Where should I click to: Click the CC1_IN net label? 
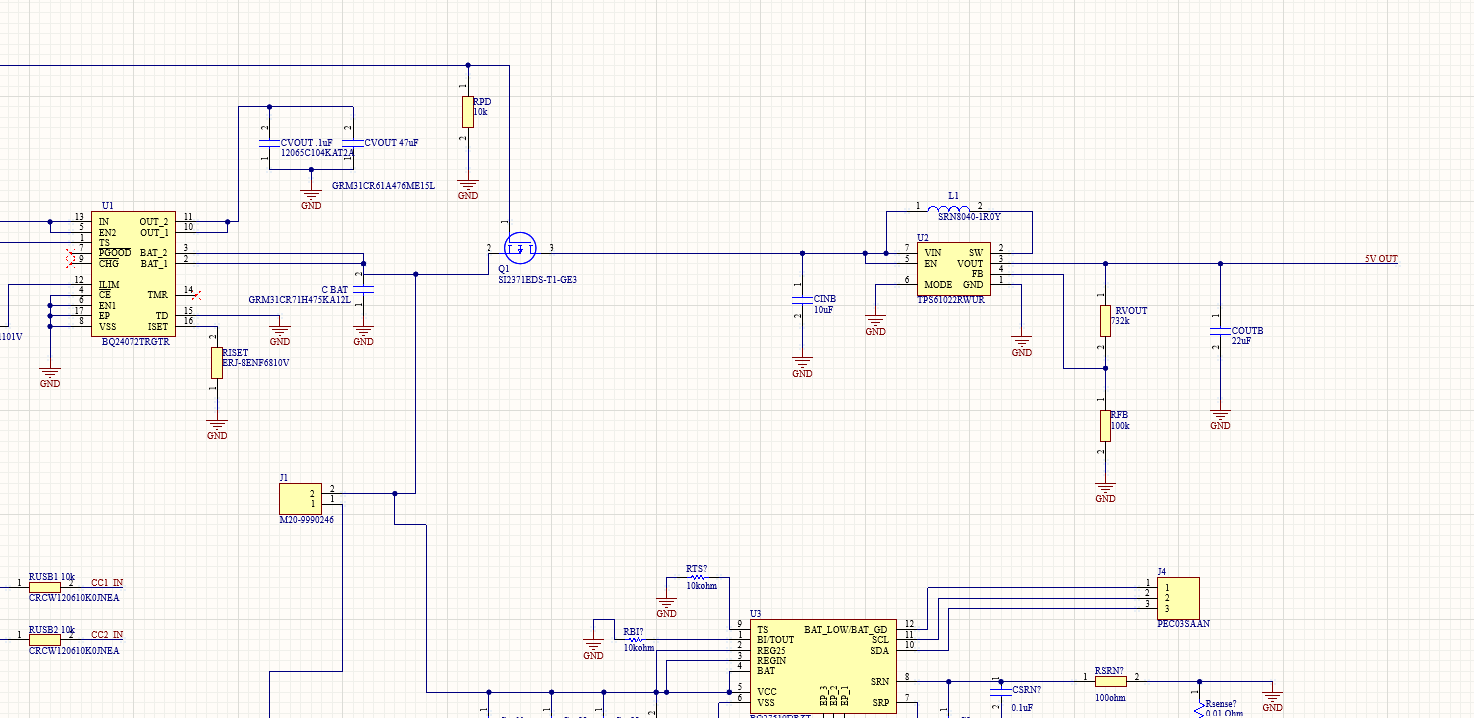[107, 583]
